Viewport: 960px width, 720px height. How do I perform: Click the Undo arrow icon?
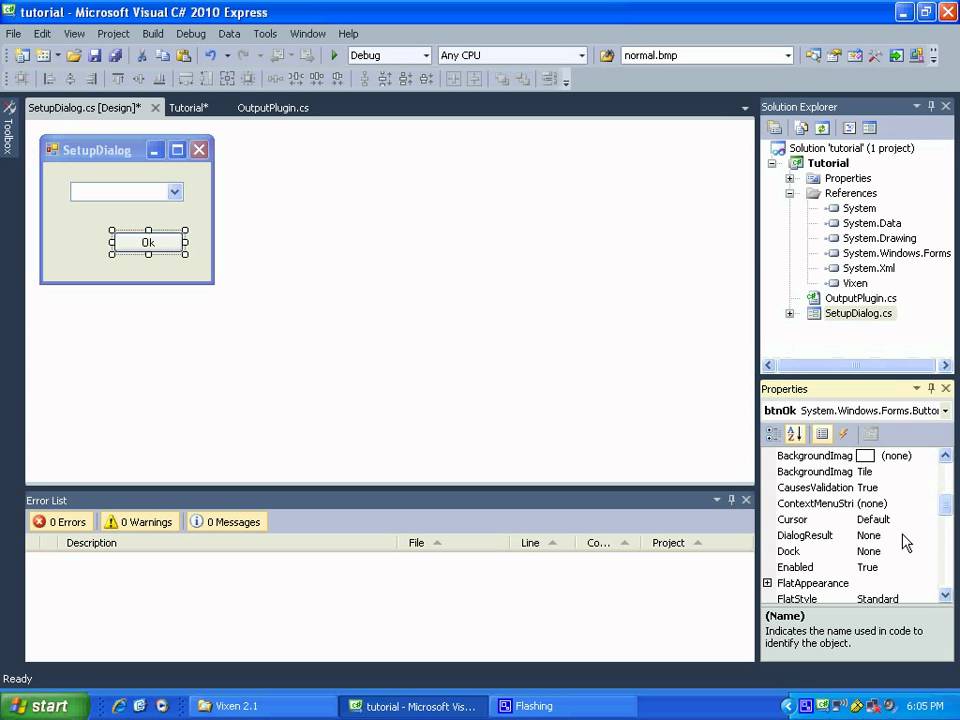(210, 56)
